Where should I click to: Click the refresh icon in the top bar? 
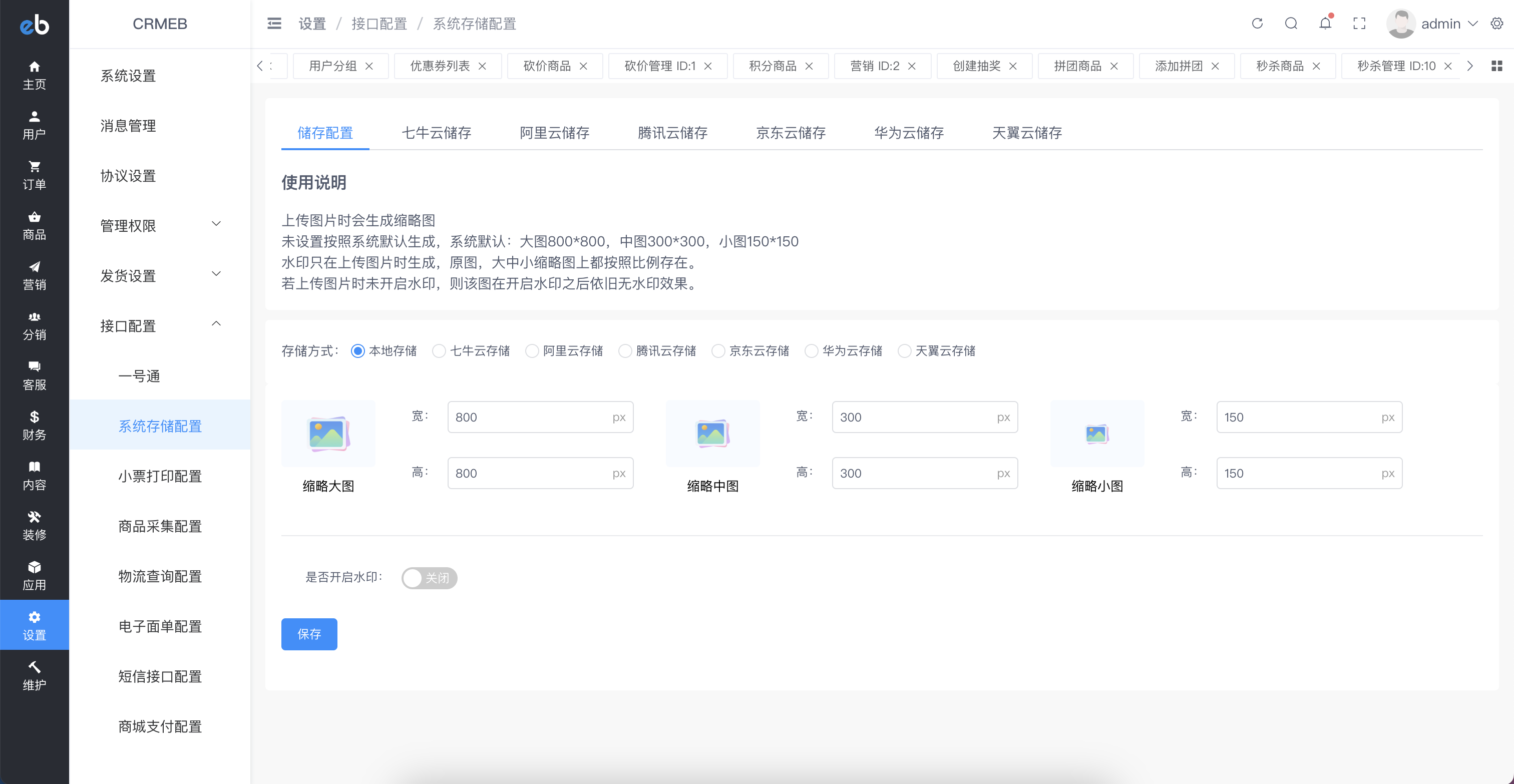click(1257, 24)
